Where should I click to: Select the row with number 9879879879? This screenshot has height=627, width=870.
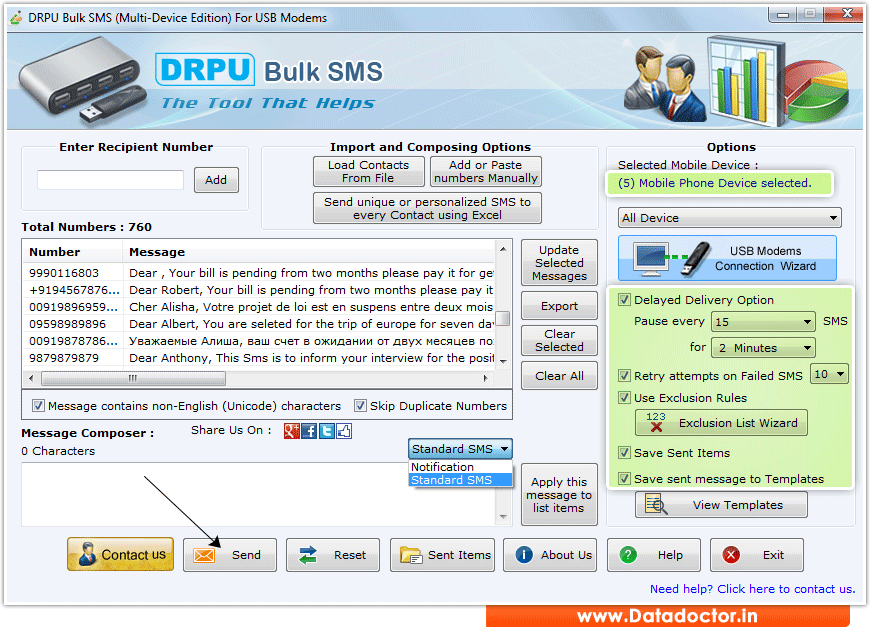point(259,358)
